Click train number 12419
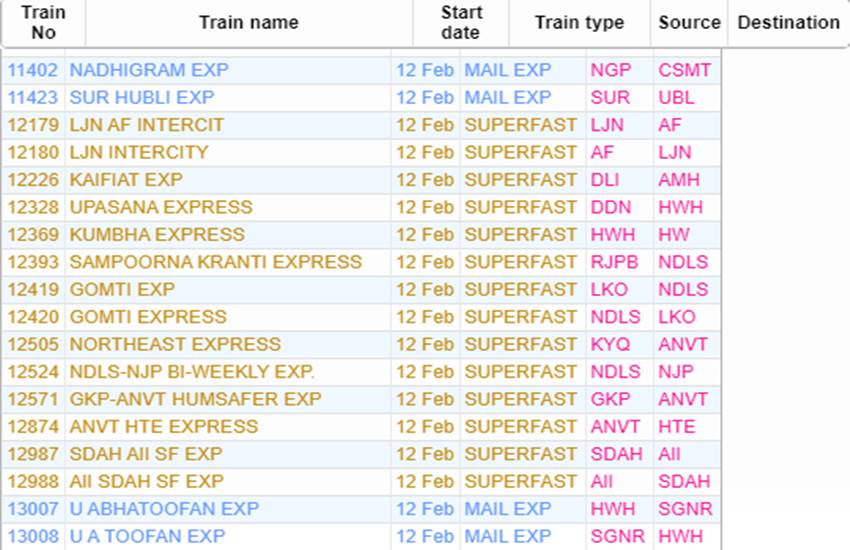The height and width of the screenshot is (550, 850). [33, 289]
